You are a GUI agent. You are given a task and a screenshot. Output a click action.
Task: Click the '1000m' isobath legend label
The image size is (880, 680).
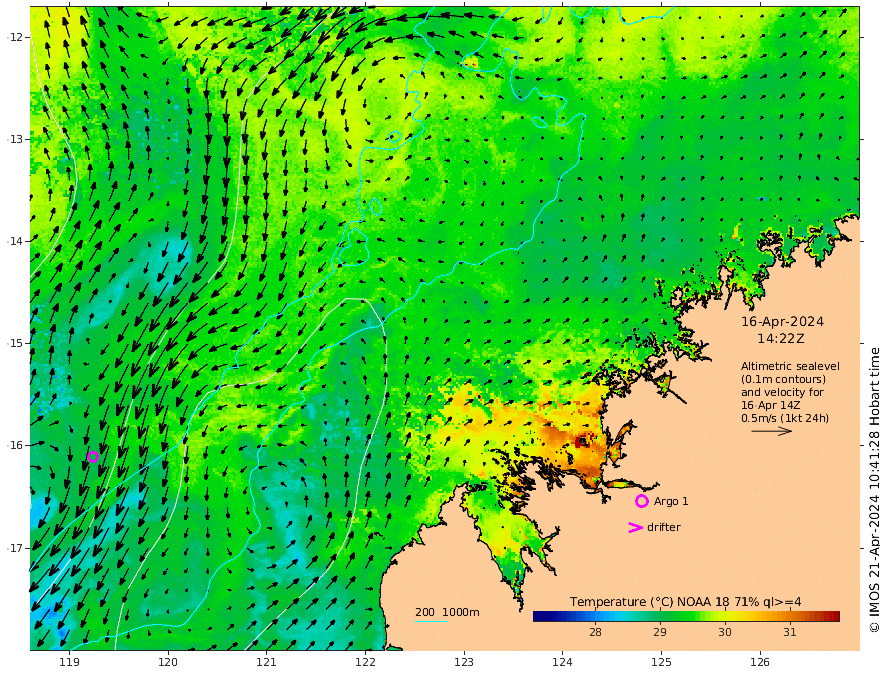coord(461,612)
